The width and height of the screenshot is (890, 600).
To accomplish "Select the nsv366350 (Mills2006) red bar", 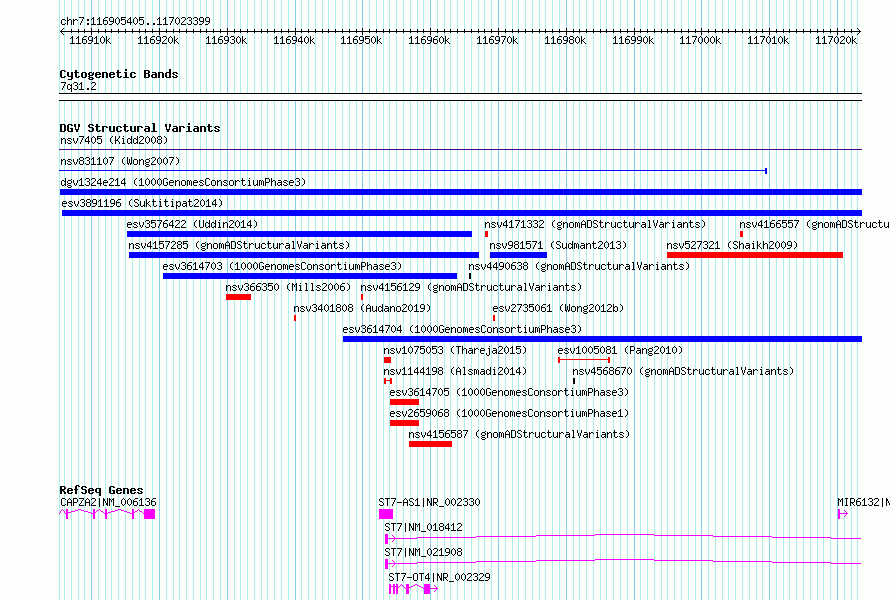I will point(238,297).
